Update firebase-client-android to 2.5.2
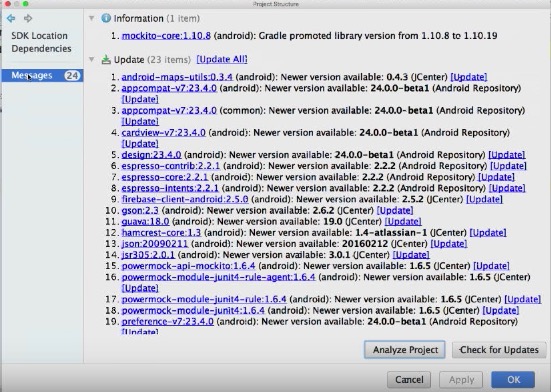Screen dimensions: 551x392 (x=484, y=200)
